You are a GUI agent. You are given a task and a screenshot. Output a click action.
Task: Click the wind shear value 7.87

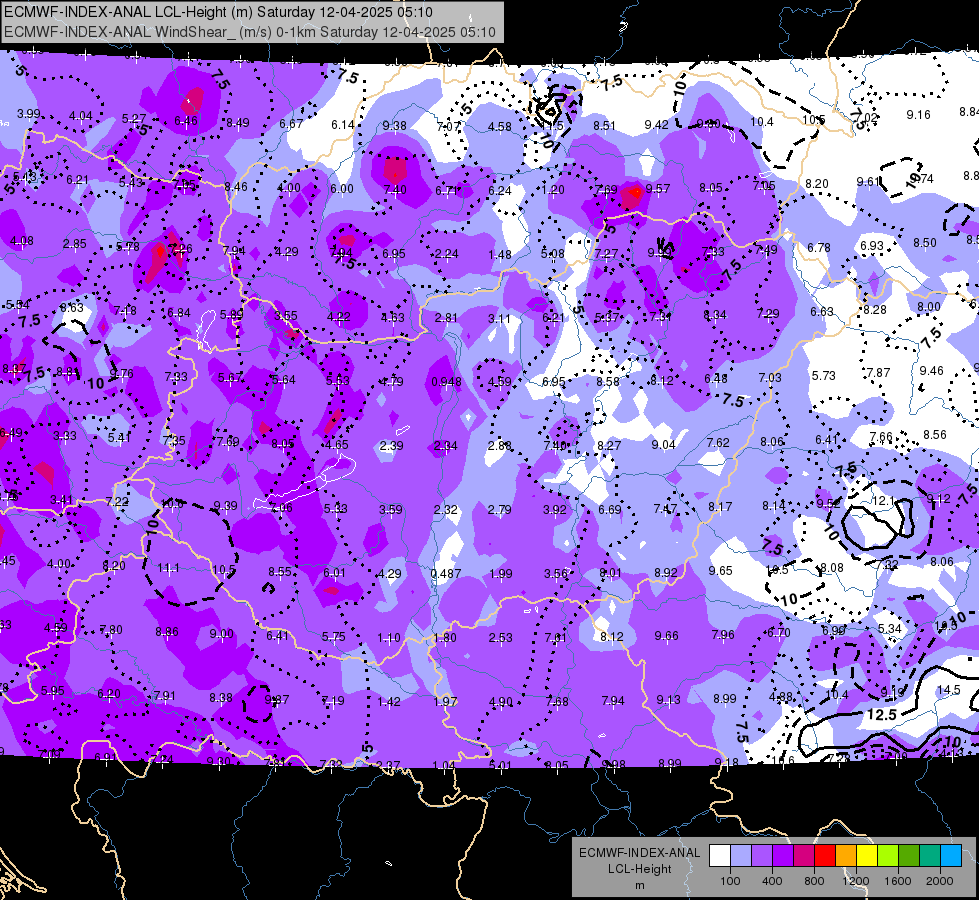878,373
